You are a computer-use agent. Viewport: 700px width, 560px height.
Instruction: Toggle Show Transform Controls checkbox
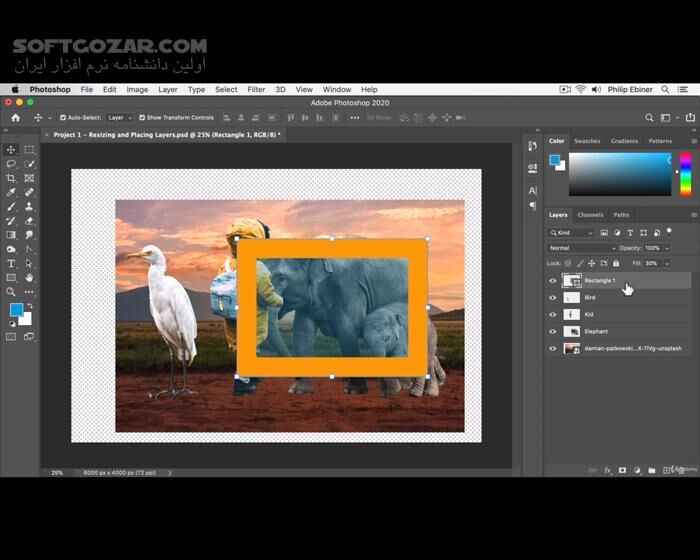click(142, 118)
